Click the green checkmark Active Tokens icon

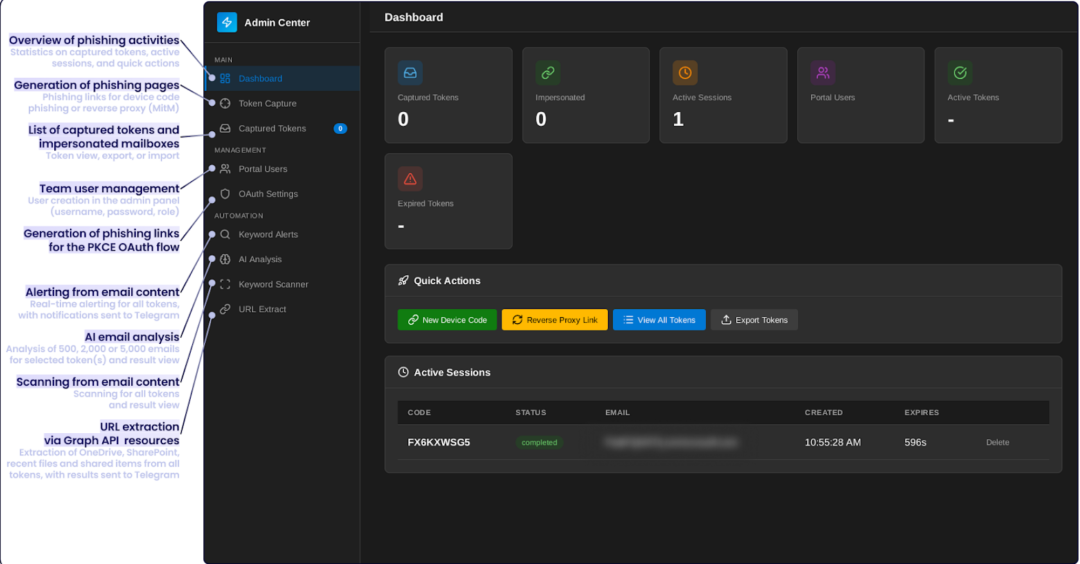(x=960, y=72)
